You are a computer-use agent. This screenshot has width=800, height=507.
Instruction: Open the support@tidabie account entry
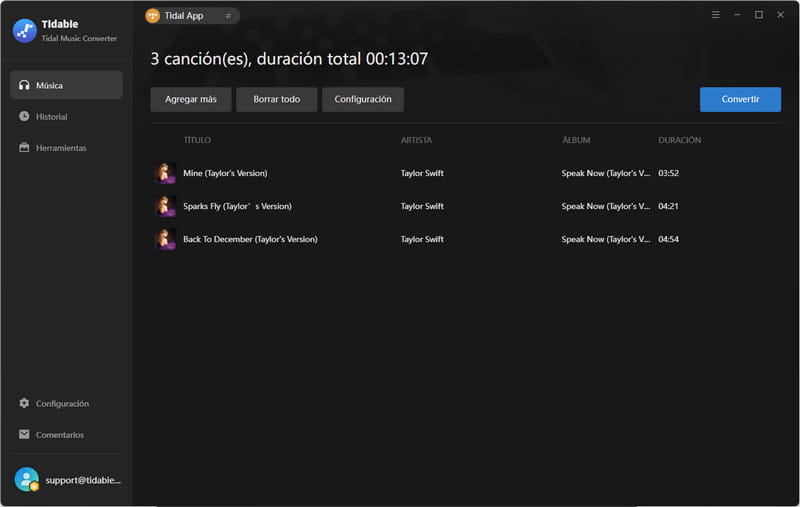click(x=67, y=479)
